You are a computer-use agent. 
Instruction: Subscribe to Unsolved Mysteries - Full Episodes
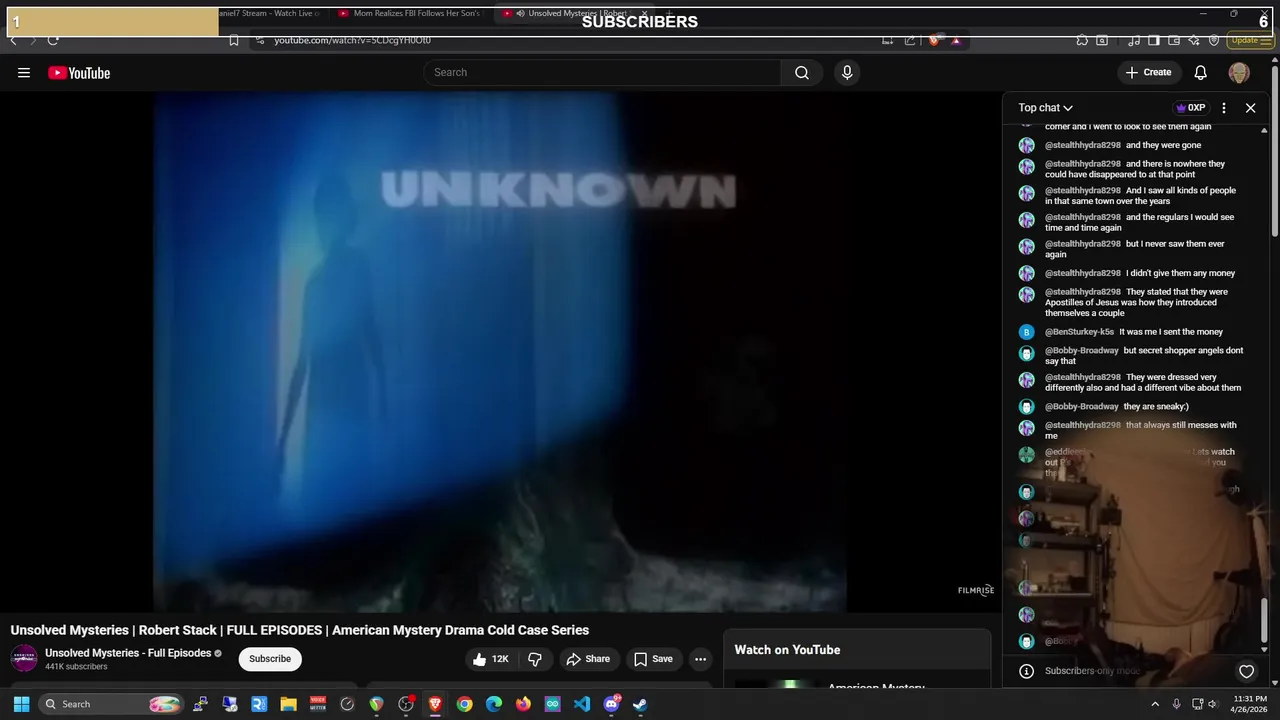tap(270, 659)
